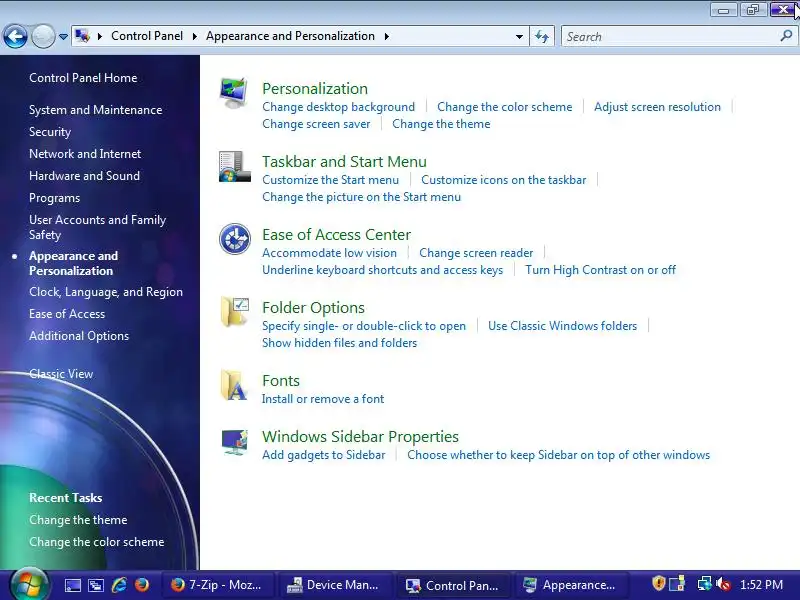The height and width of the screenshot is (600, 800).
Task: Click the disabled Forward arrow button
Action: pos(43,37)
